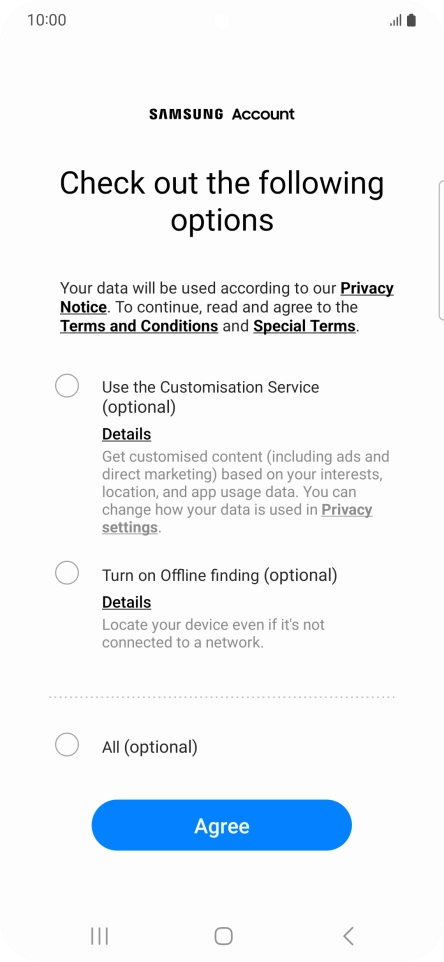Tap the Android back navigation icon
Image resolution: width=444 pixels, height=962 pixels.
pyautogui.click(x=348, y=936)
